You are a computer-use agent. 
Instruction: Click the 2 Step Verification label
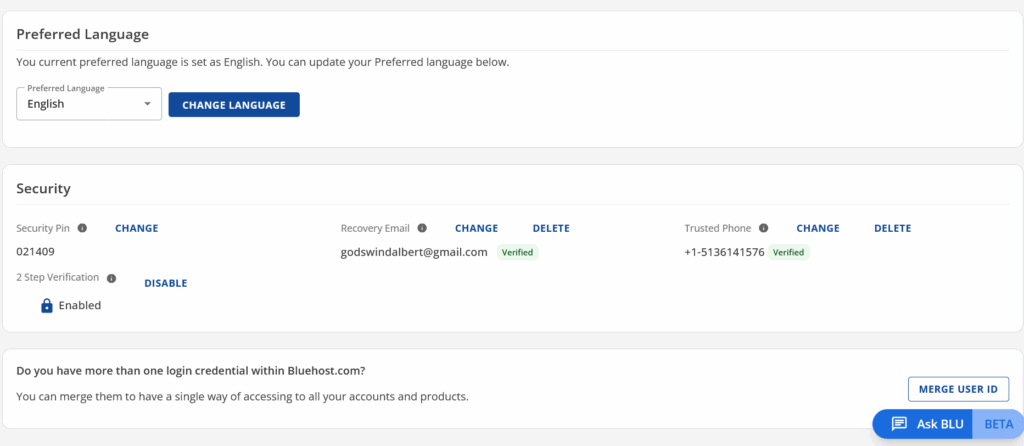pyautogui.click(x=57, y=278)
